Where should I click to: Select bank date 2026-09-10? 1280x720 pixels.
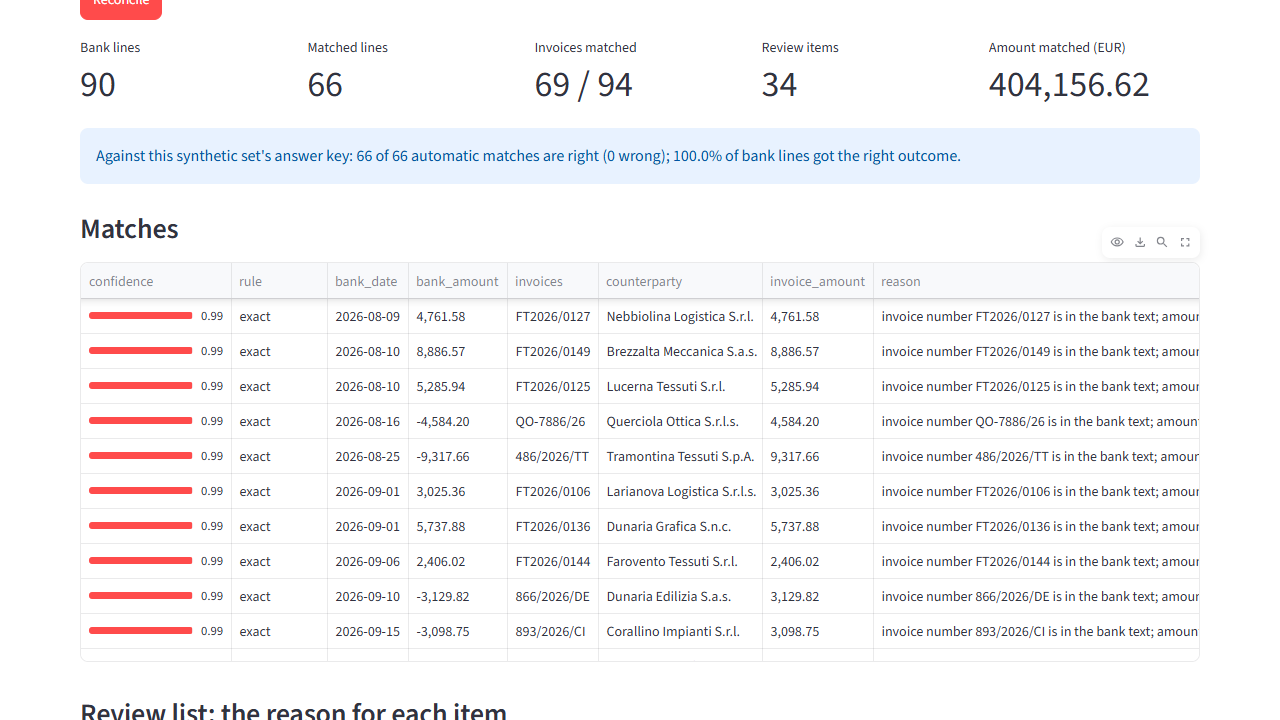[x=367, y=596]
